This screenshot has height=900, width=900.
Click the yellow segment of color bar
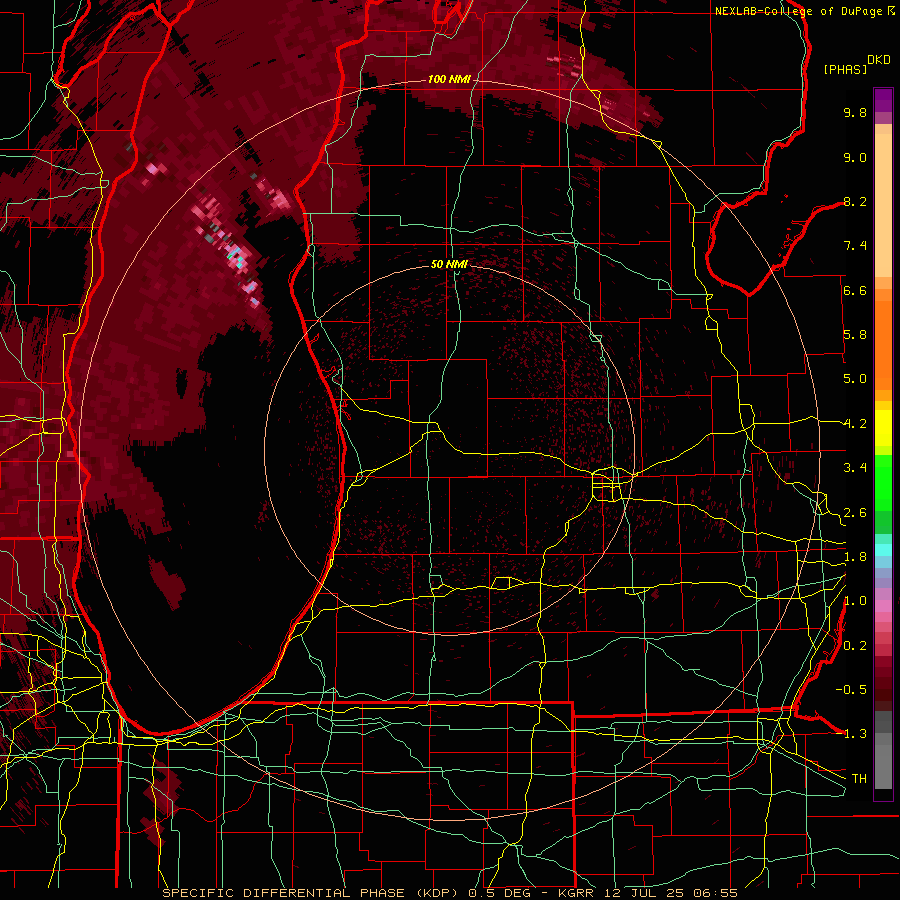883,428
